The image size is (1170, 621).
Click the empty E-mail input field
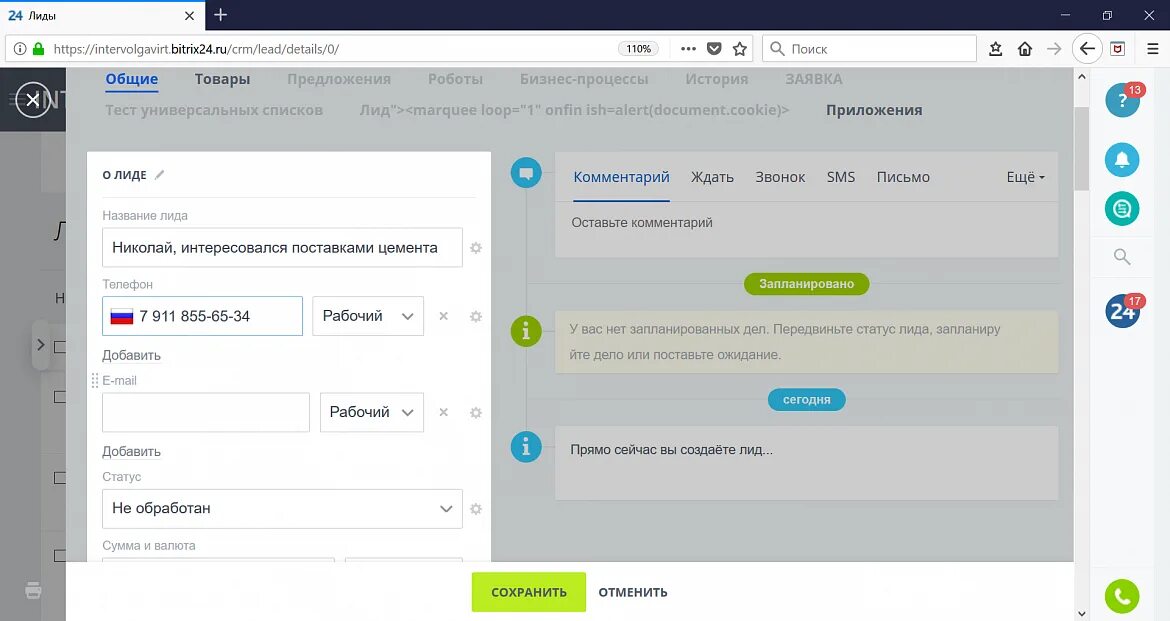pos(206,412)
